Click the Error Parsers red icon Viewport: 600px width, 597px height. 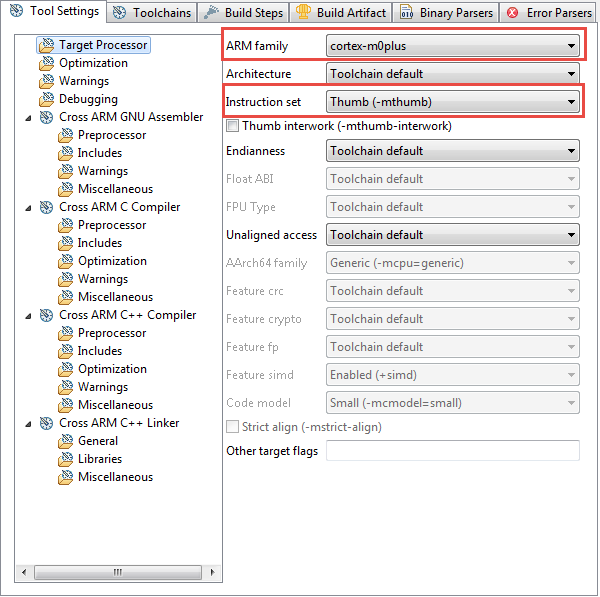(x=513, y=13)
